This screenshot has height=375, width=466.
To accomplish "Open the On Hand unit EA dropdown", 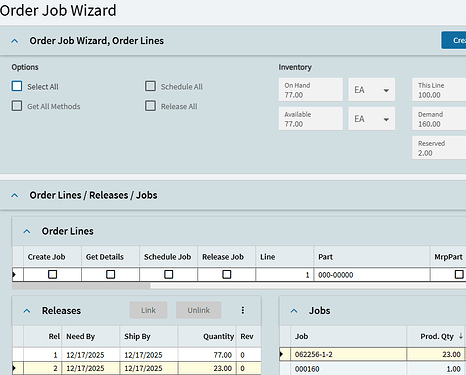I will point(372,90).
